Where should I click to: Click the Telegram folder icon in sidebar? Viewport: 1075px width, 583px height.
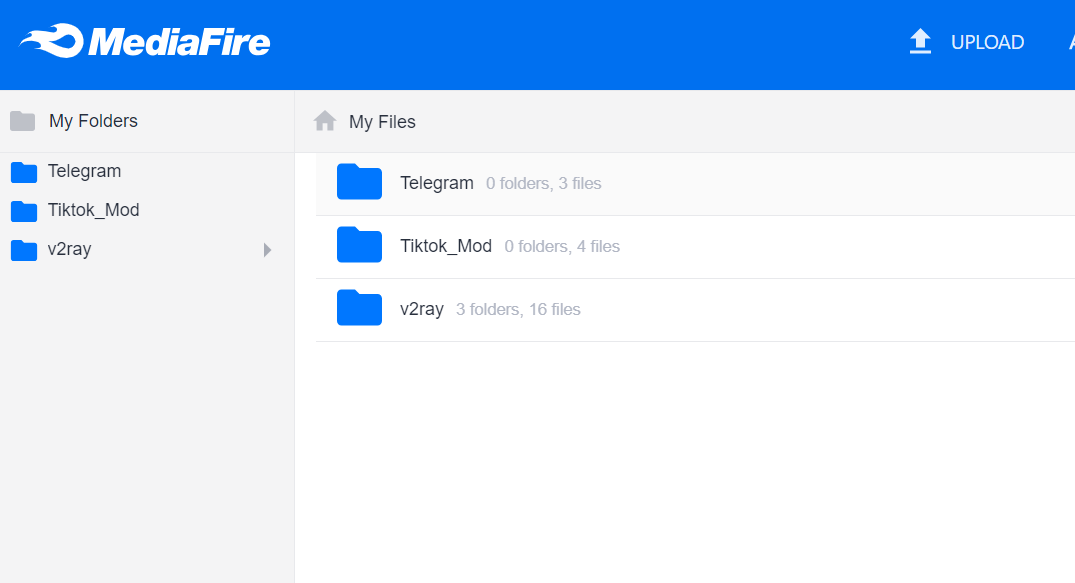point(24,172)
